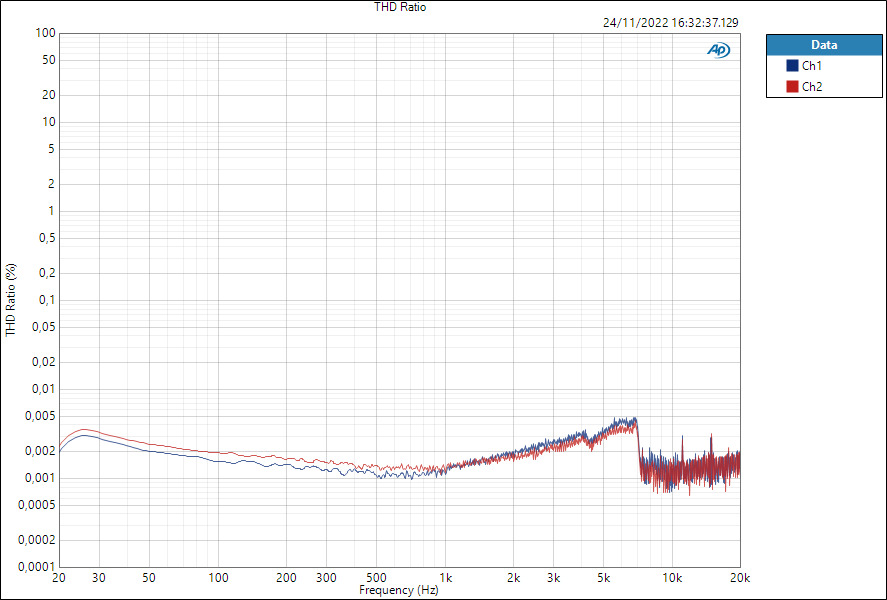Image resolution: width=887 pixels, height=600 pixels.
Task: Select the Ch2 red legend marker
Action: (792, 86)
